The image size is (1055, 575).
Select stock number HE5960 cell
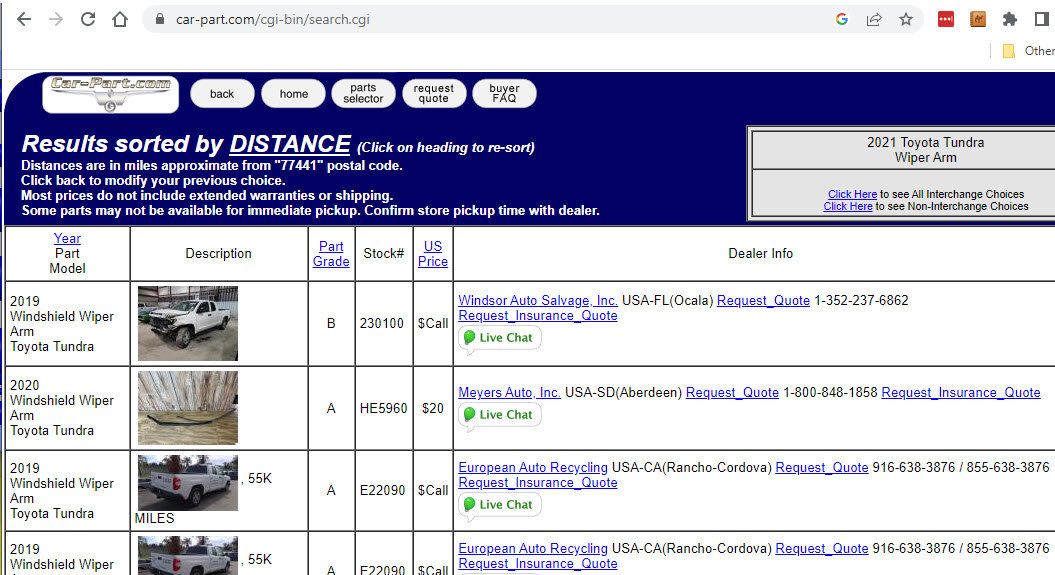click(384, 408)
